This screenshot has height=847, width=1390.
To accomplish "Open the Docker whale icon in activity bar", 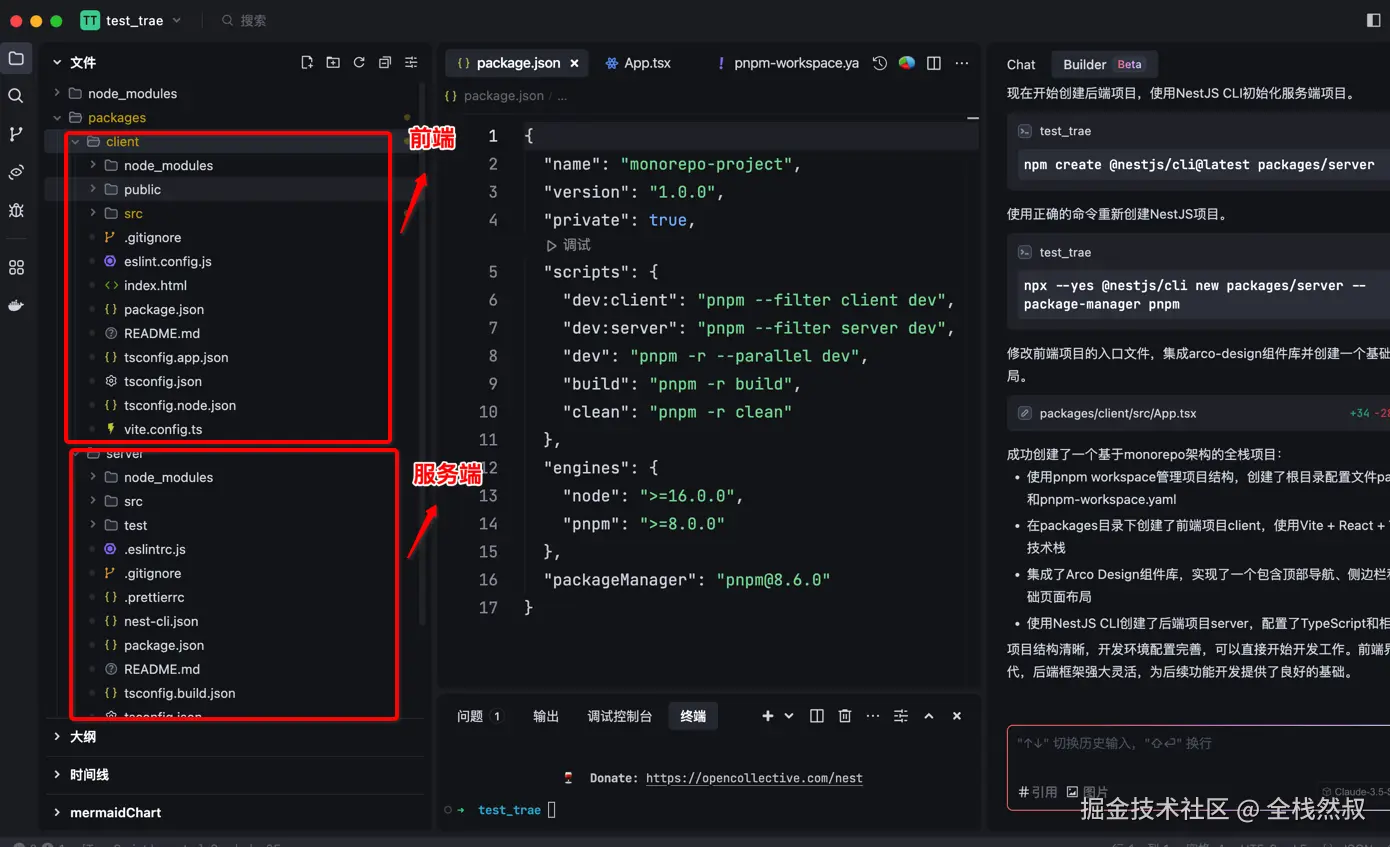I will pyautogui.click(x=16, y=306).
